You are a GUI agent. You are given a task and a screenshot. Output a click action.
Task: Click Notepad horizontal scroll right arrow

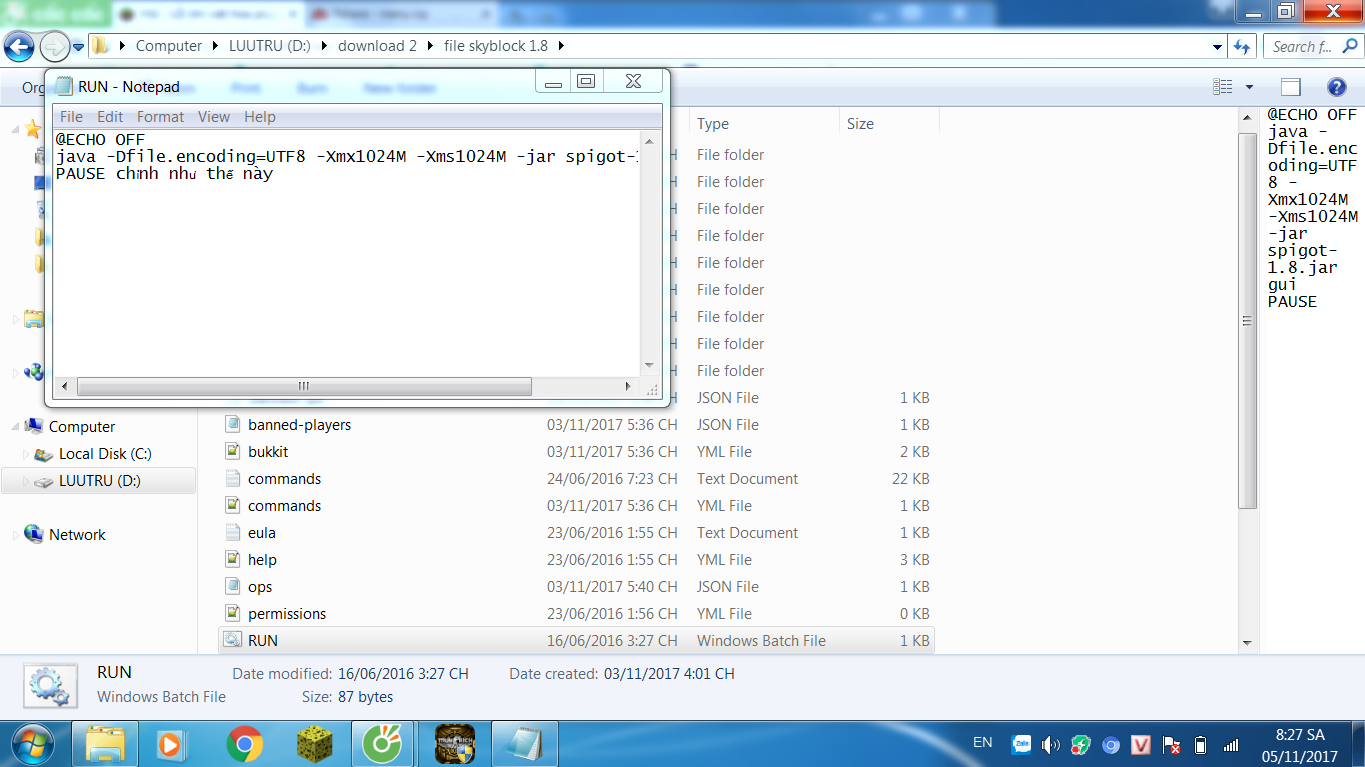(628, 386)
